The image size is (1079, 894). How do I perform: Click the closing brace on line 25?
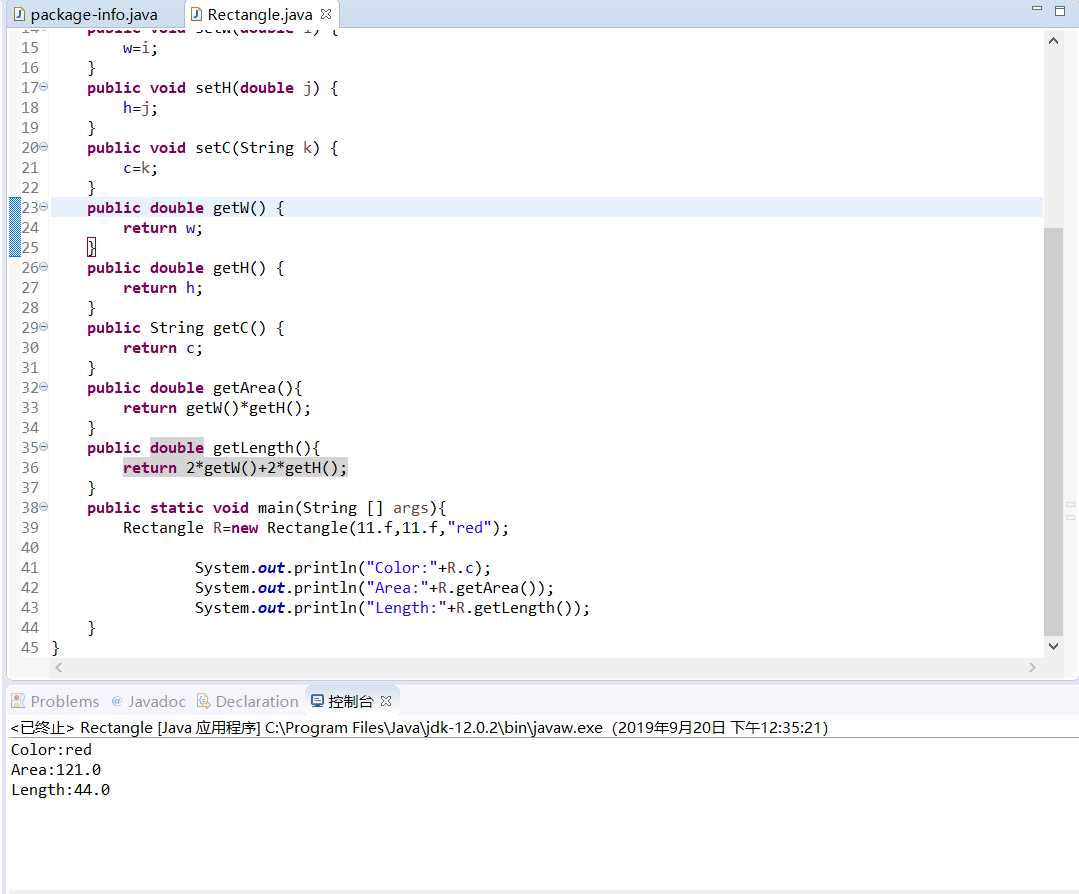(92, 247)
